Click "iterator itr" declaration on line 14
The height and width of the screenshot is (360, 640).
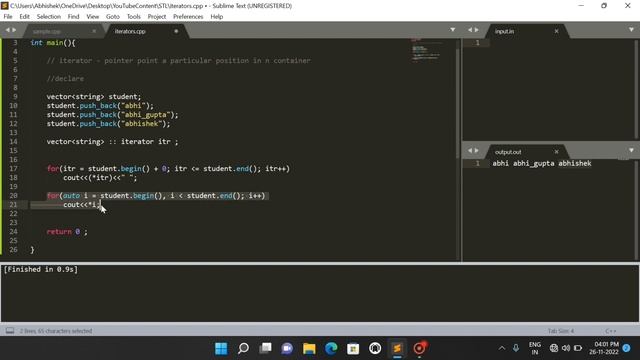[x=146, y=142]
